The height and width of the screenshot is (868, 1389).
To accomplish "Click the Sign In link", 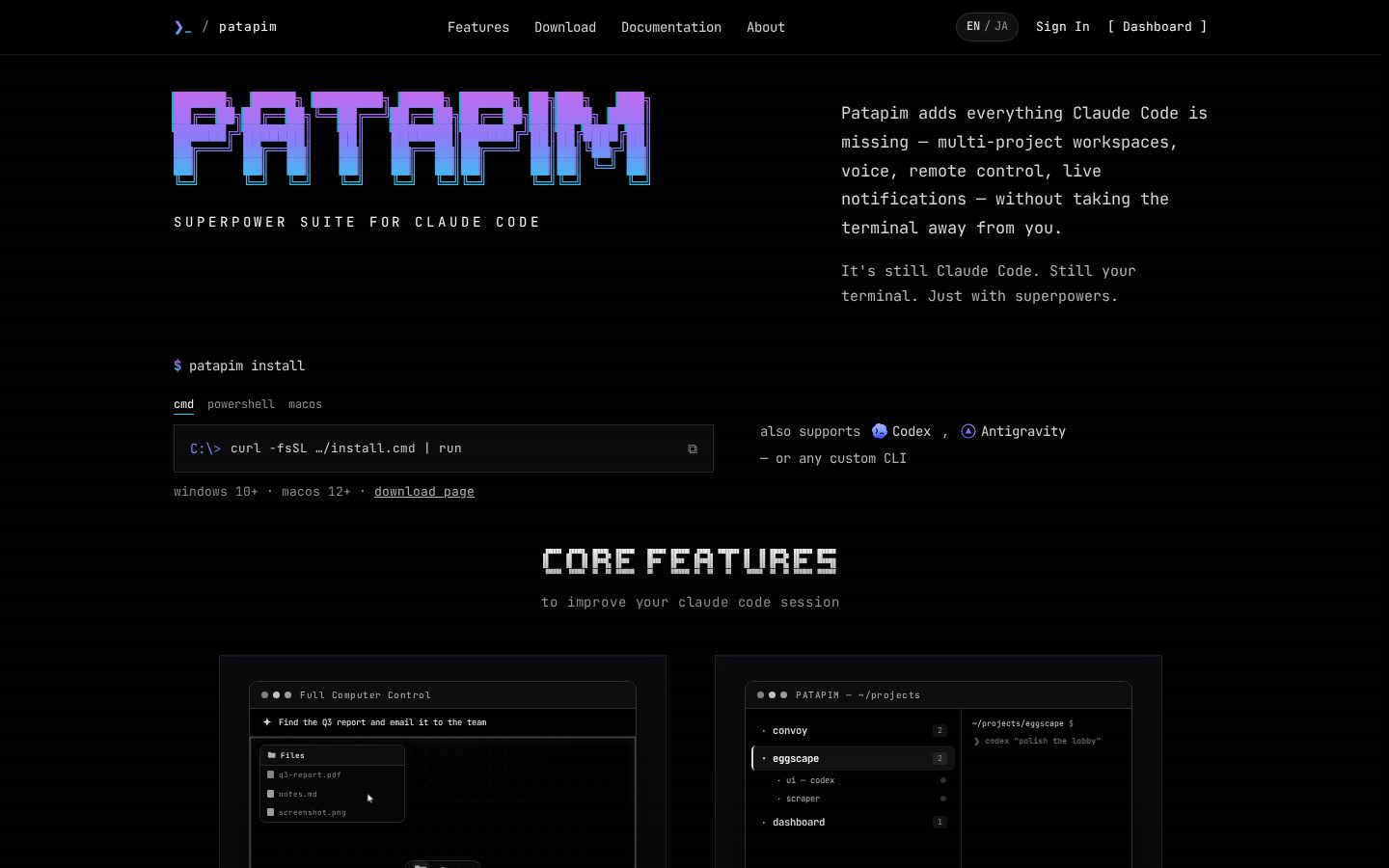I will (x=1063, y=27).
